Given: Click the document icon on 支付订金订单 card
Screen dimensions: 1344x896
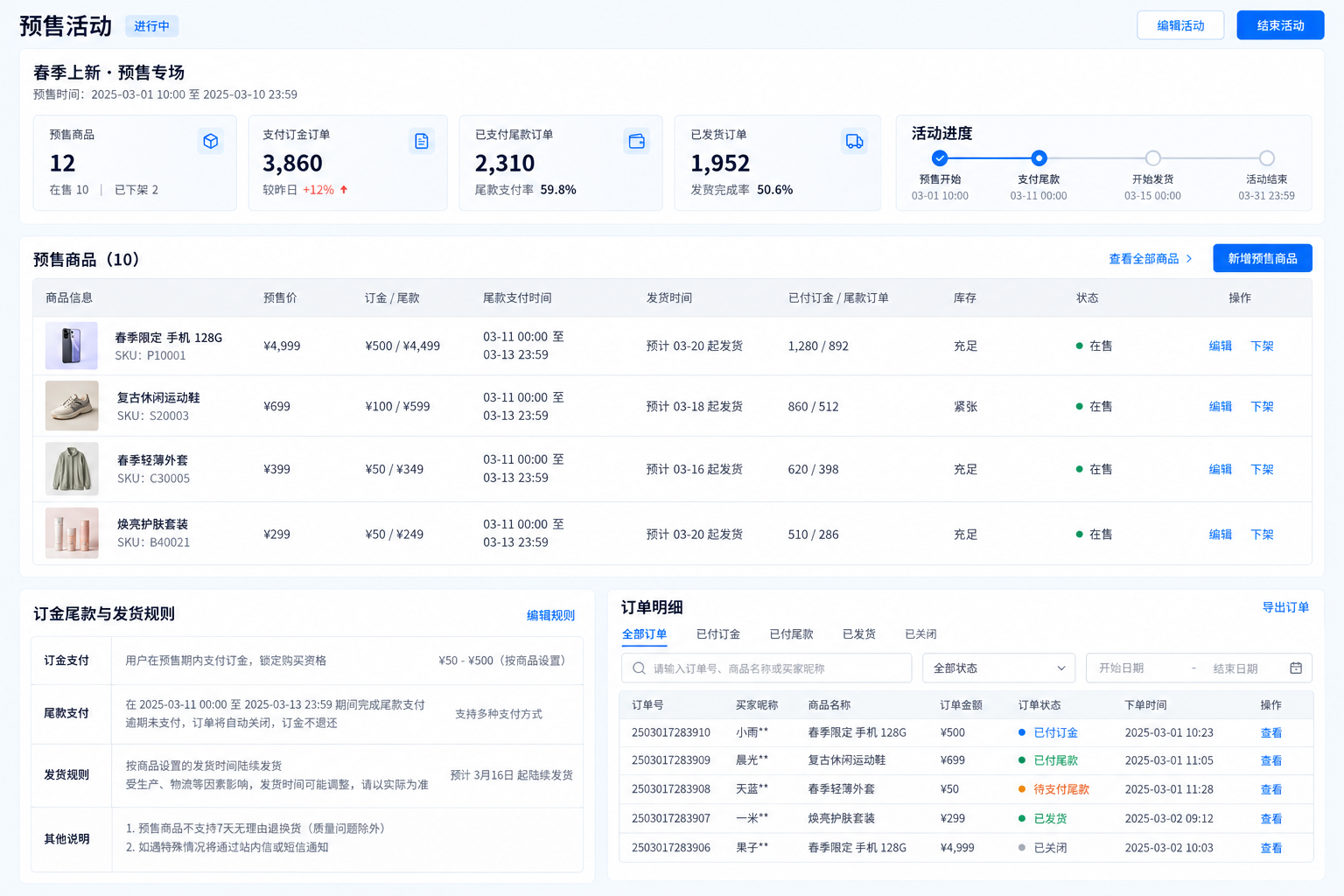Looking at the screenshot, I should pyautogui.click(x=422, y=141).
